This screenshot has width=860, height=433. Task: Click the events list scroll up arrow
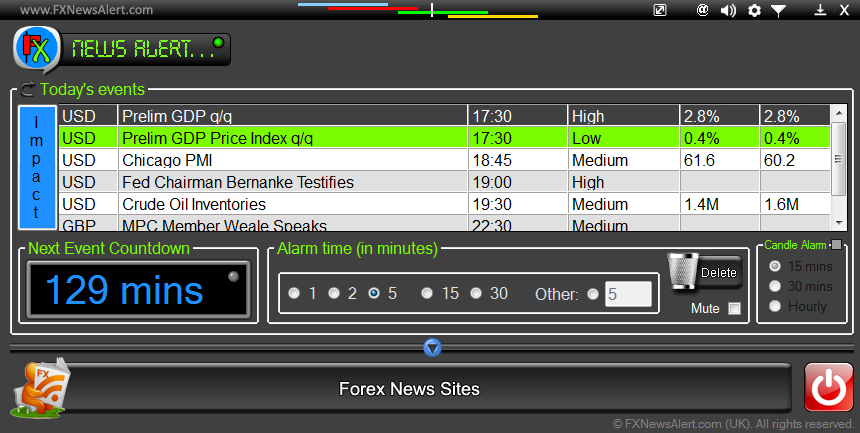(x=839, y=113)
